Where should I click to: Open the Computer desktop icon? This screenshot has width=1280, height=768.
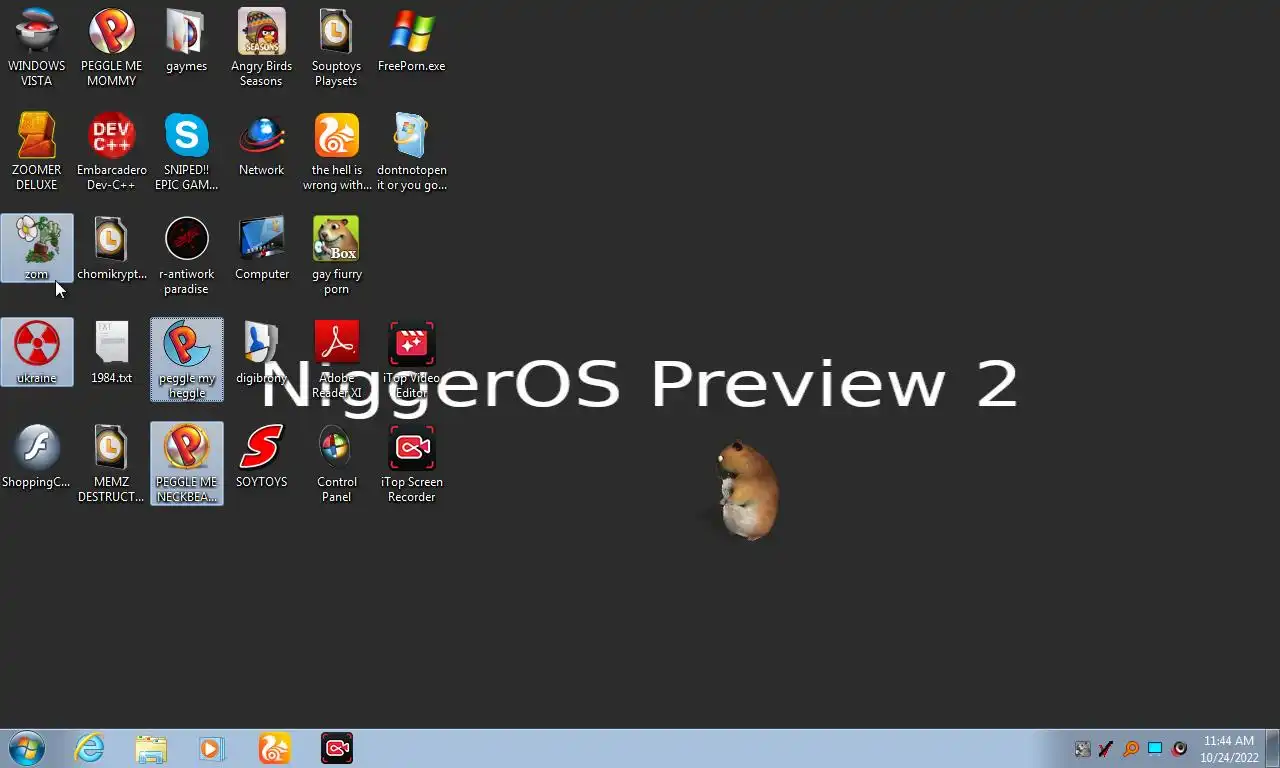click(x=261, y=248)
